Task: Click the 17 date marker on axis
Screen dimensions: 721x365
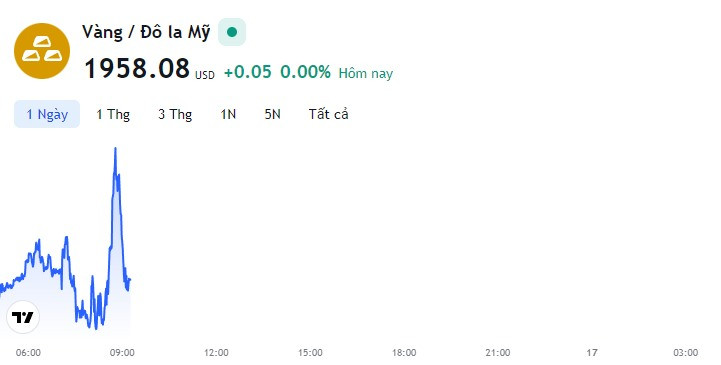Action: click(x=592, y=353)
